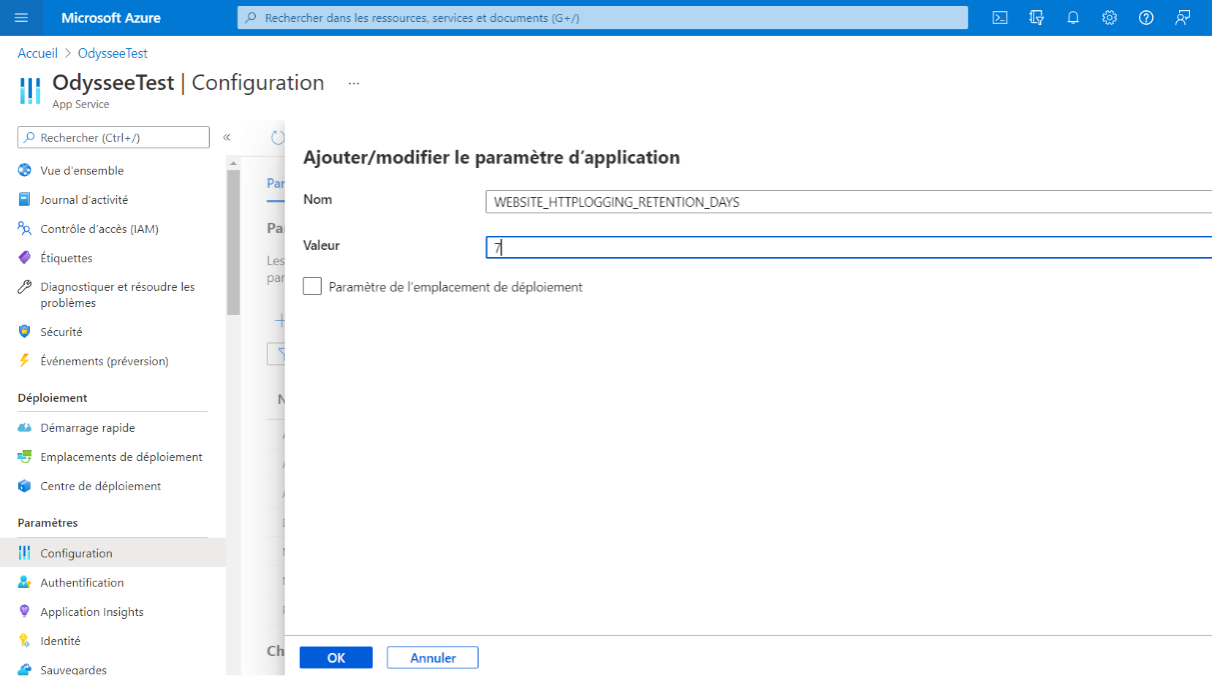Open the Azure portal hamburger menu

pyautogui.click(x=21, y=18)
